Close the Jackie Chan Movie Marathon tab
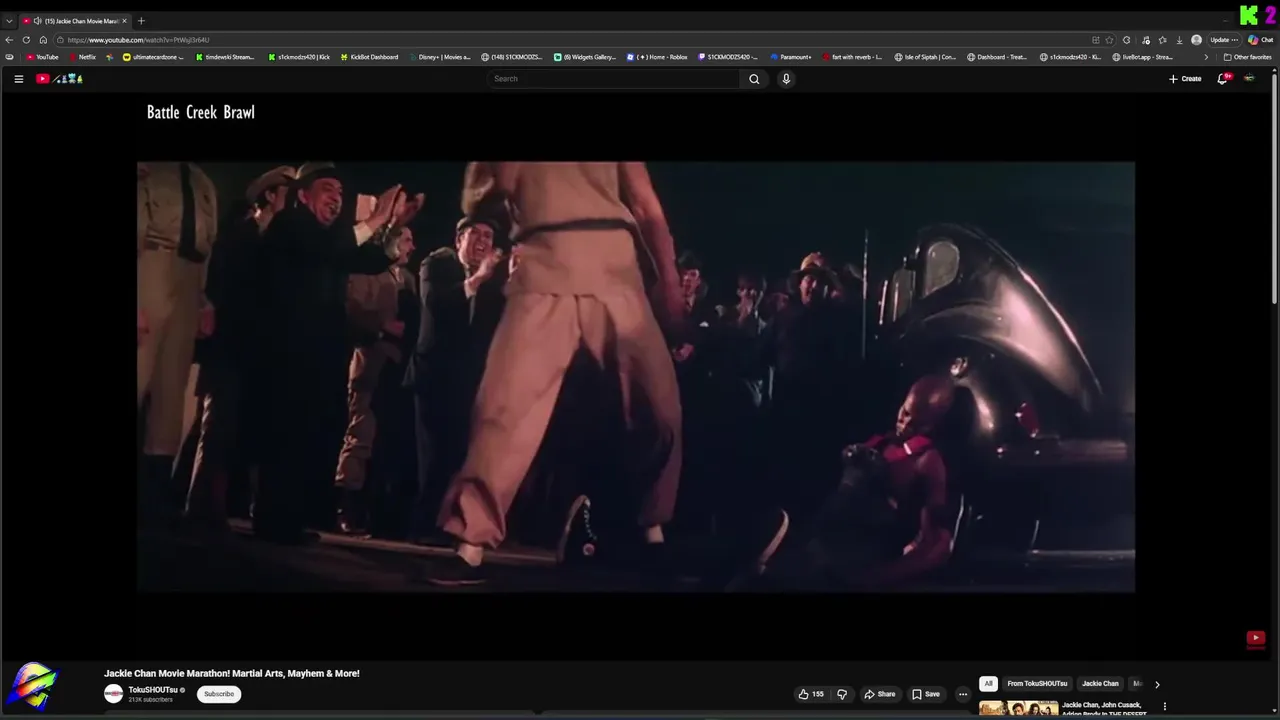Screen dimensions: 1280x720 (125, 21)
